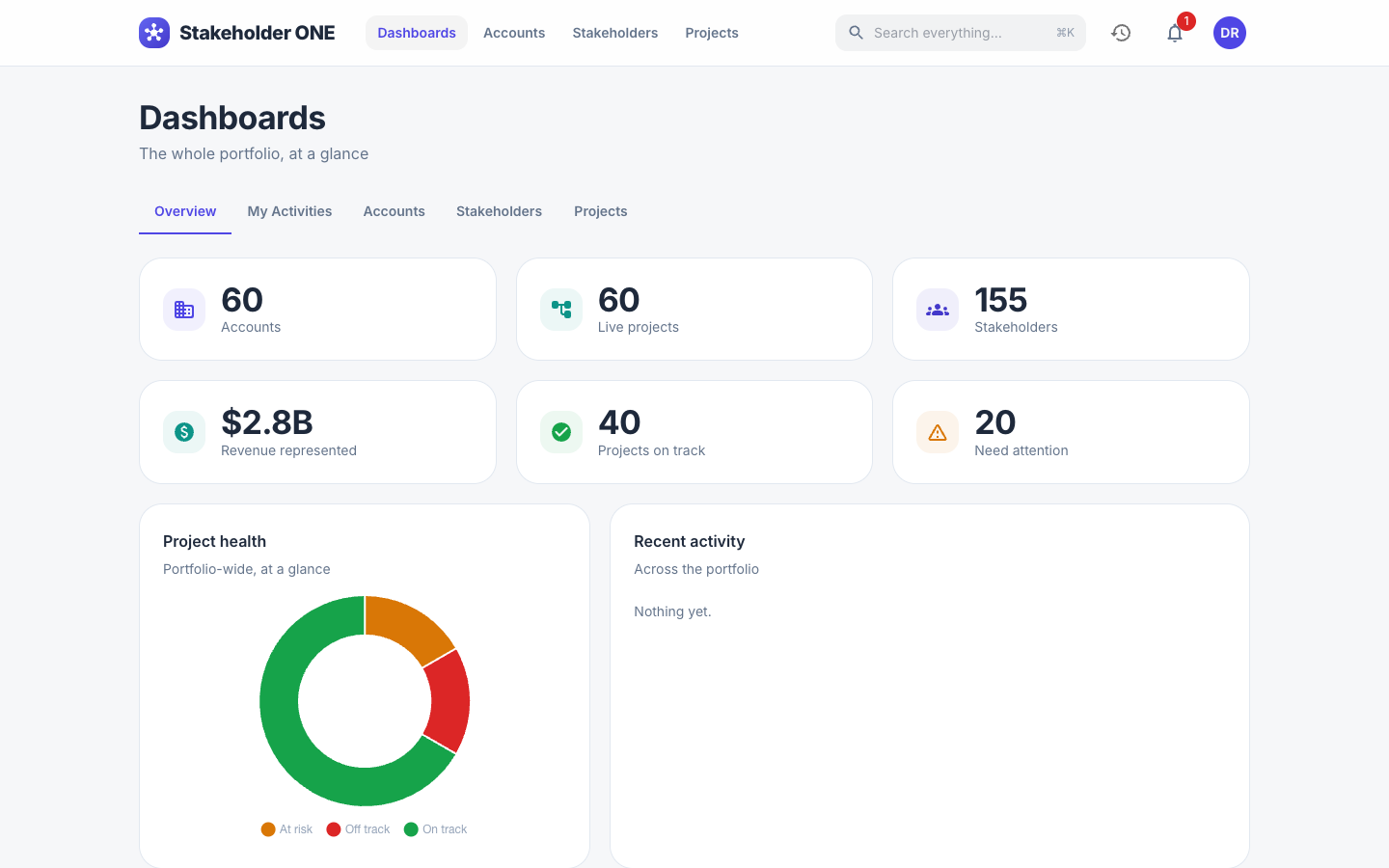Click the Revenue dollar icon
The height and width of the screenshot is (868, 1389).
point(184,432)
